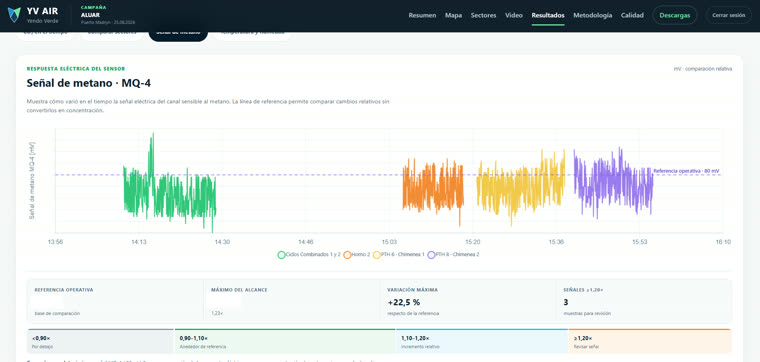Image resolution: width=760 pixels, height=362 pixels.
Task: Click the YV AIR brand name
Action: [x=43, y=11]
